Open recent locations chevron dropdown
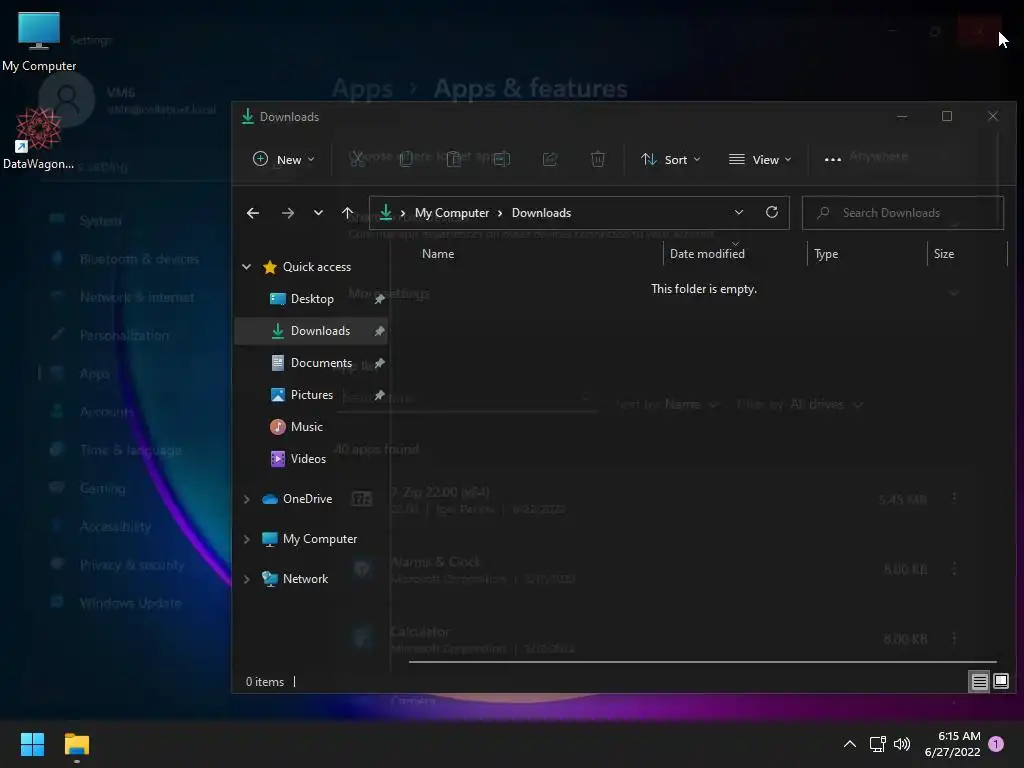1024x768 pixels. [x=318, y=213]
